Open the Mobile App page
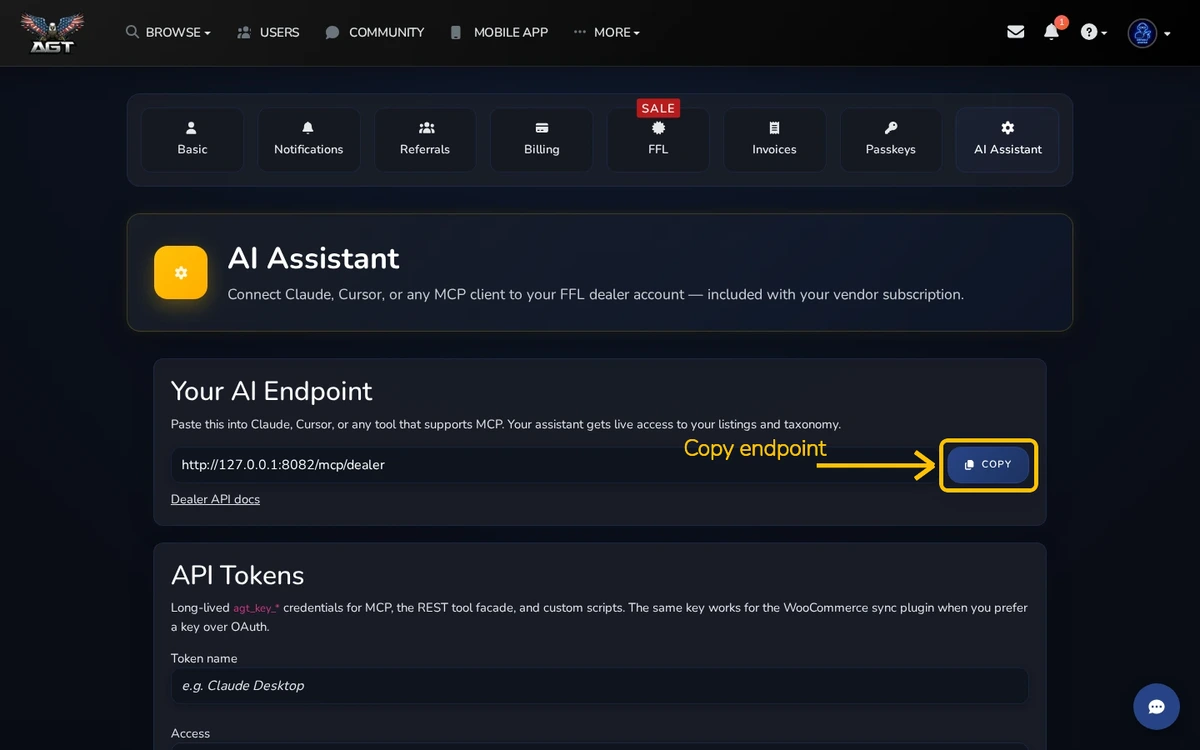The width and height of the screenshot is (1200, 750). pyautogui.click(x=499, y=32)
